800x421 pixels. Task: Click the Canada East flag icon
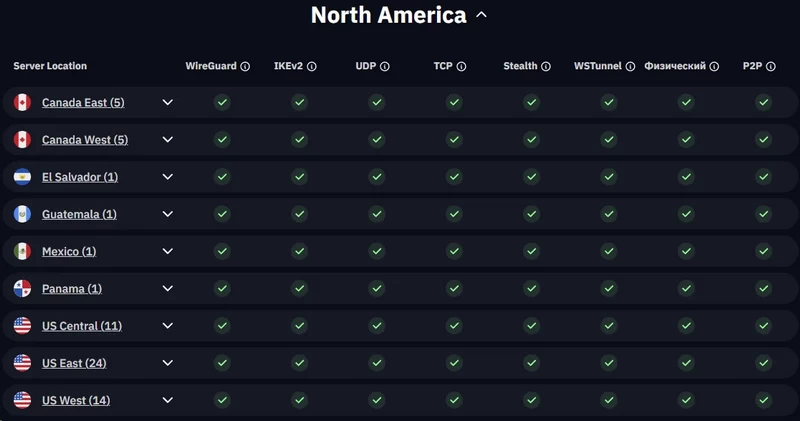[22, 103]
